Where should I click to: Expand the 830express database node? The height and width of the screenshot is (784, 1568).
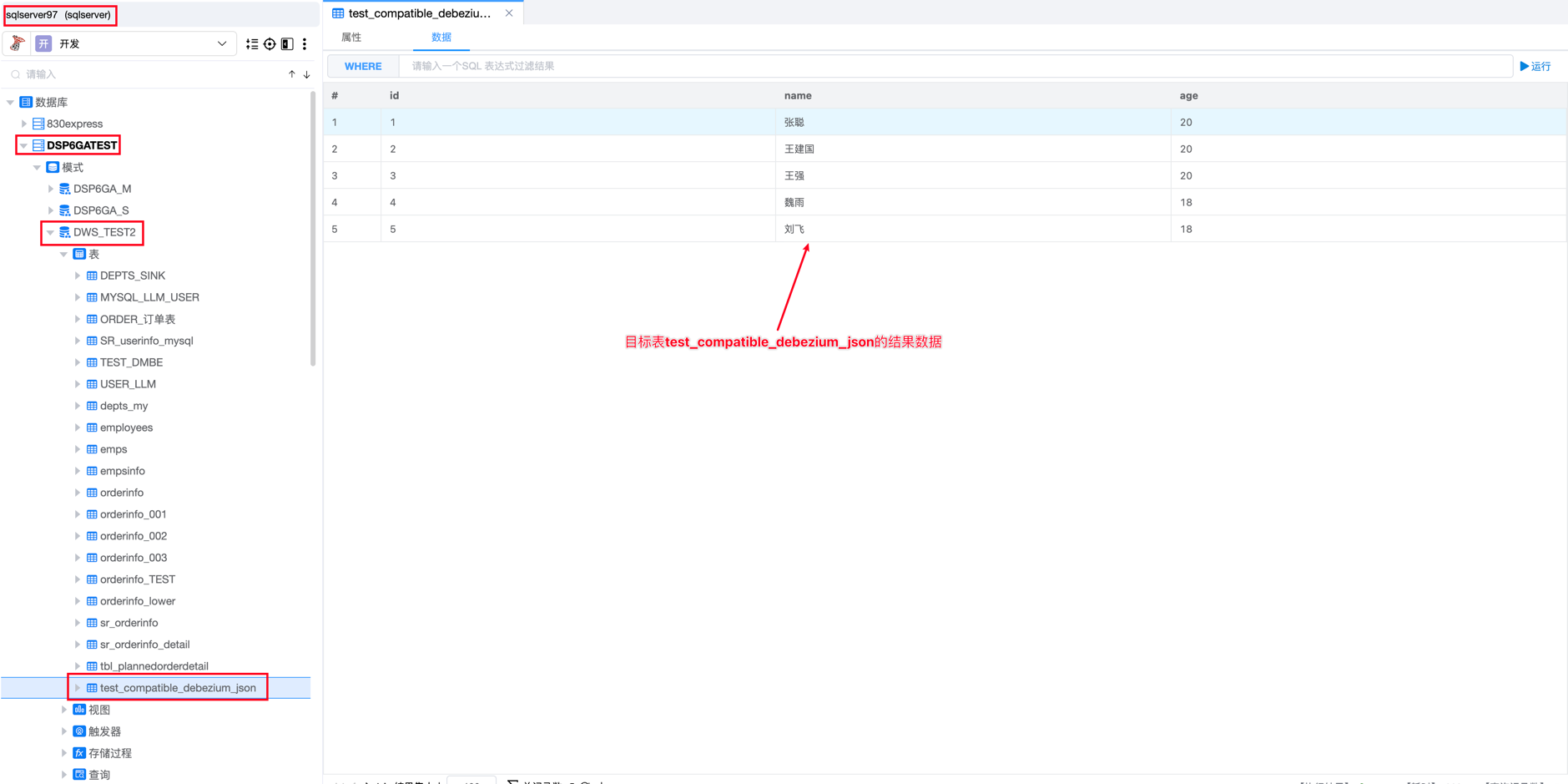tap(24, 123)
